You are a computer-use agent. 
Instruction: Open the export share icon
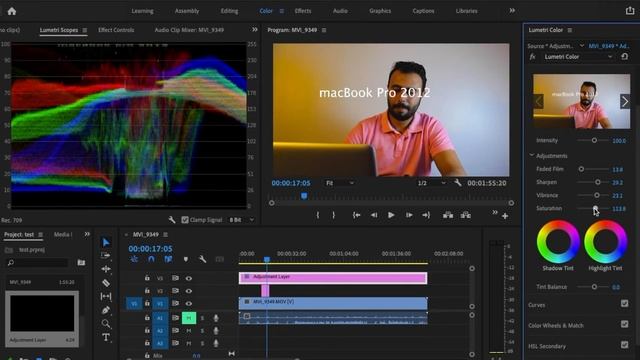point(630,11)
